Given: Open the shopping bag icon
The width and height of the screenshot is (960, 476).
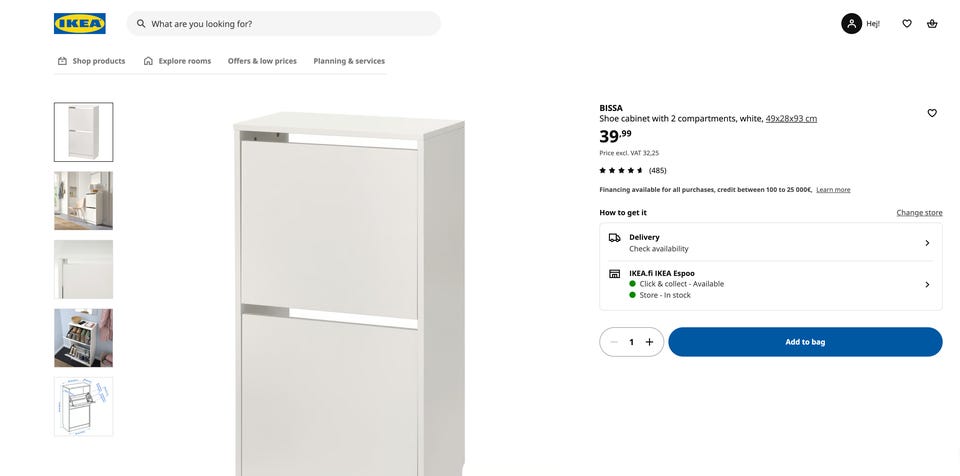Looking at the screenshot, I should pos(932,23).
